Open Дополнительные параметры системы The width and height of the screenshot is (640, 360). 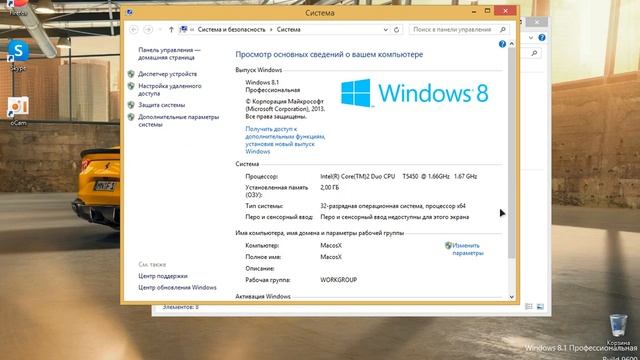pyautogui.click(x=178, y=121)
